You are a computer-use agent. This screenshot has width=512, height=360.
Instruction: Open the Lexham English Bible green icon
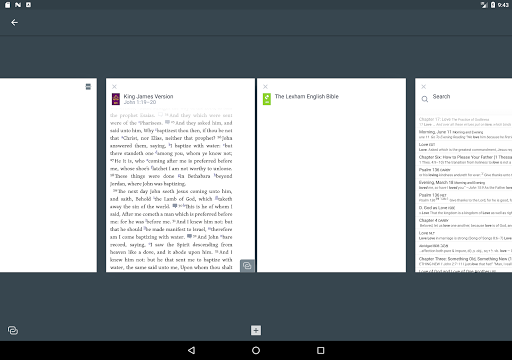[267, 99]
